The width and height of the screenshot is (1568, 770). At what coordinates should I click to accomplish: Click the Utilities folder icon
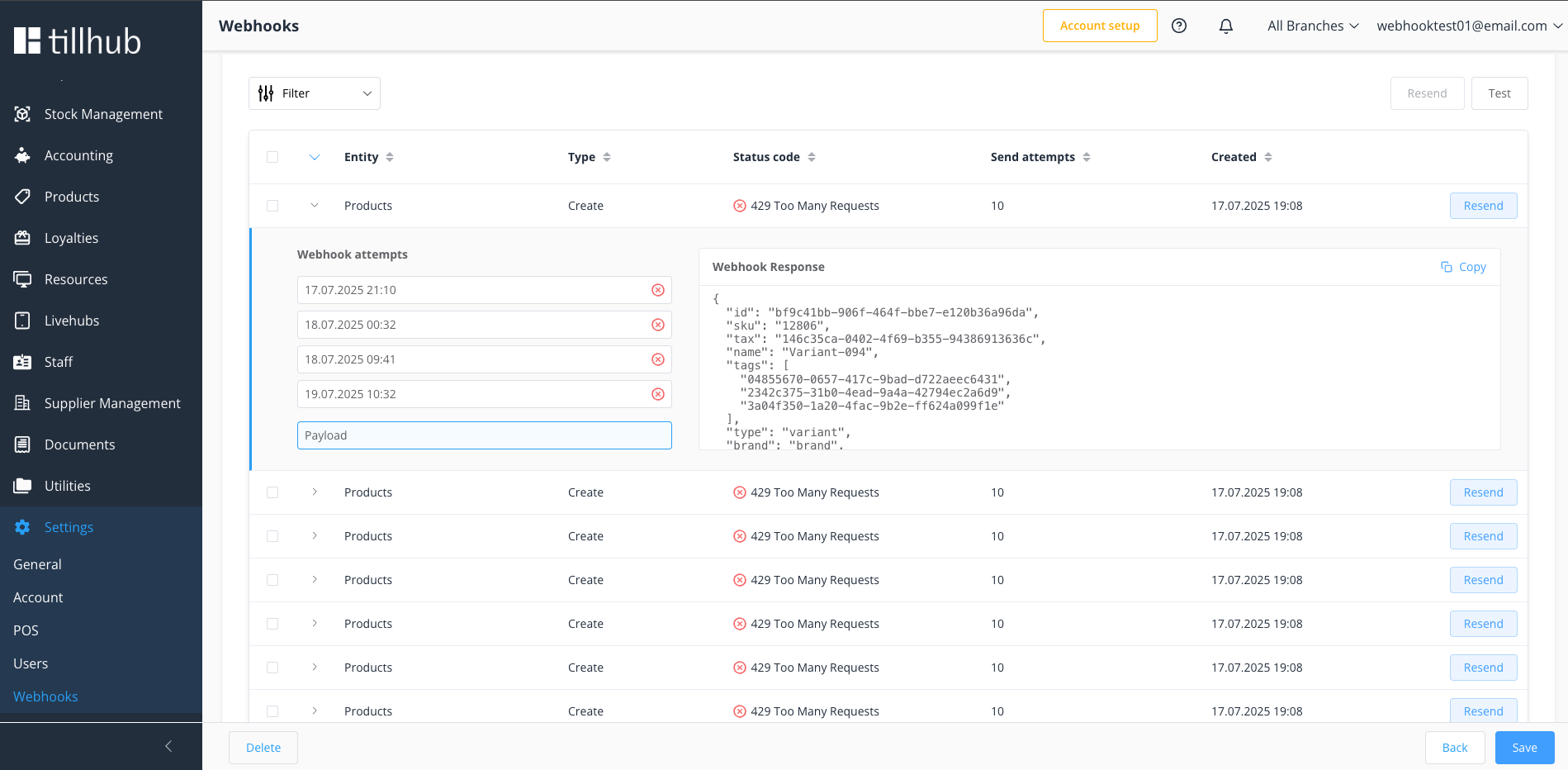pos(23,486)
